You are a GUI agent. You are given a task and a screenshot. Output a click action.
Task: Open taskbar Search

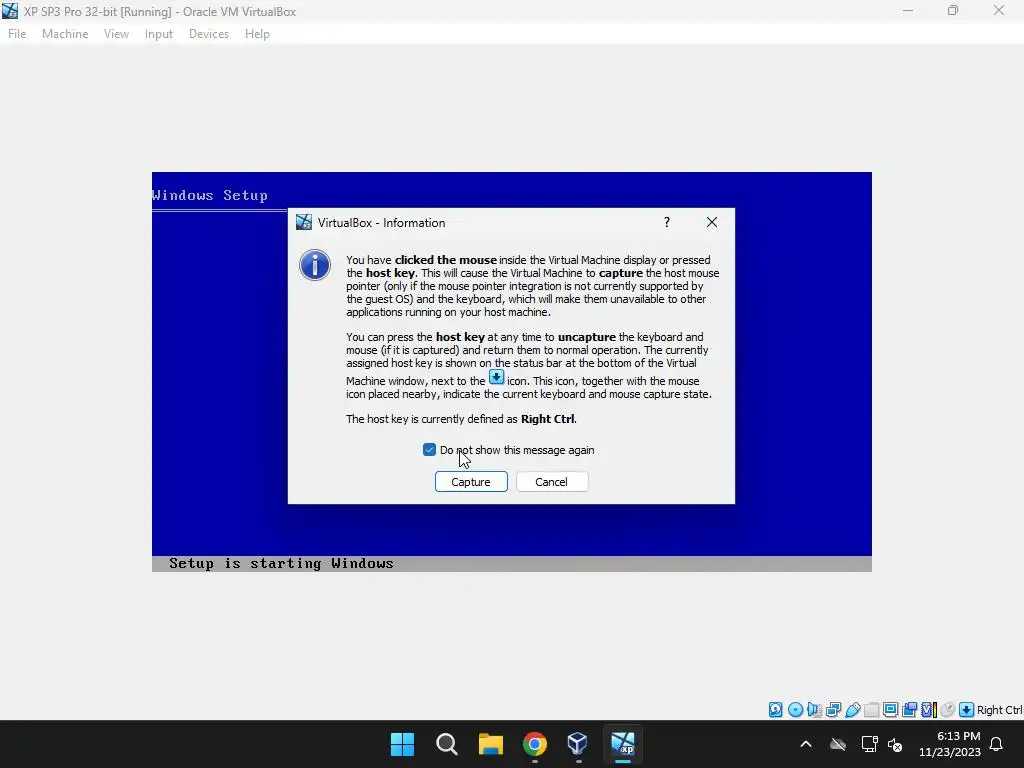[x=447, y=744]
